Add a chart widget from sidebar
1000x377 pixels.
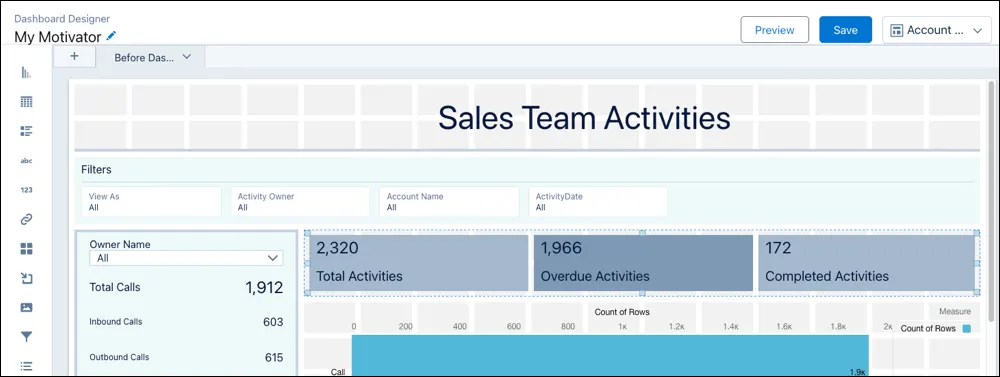pos(26,72)
